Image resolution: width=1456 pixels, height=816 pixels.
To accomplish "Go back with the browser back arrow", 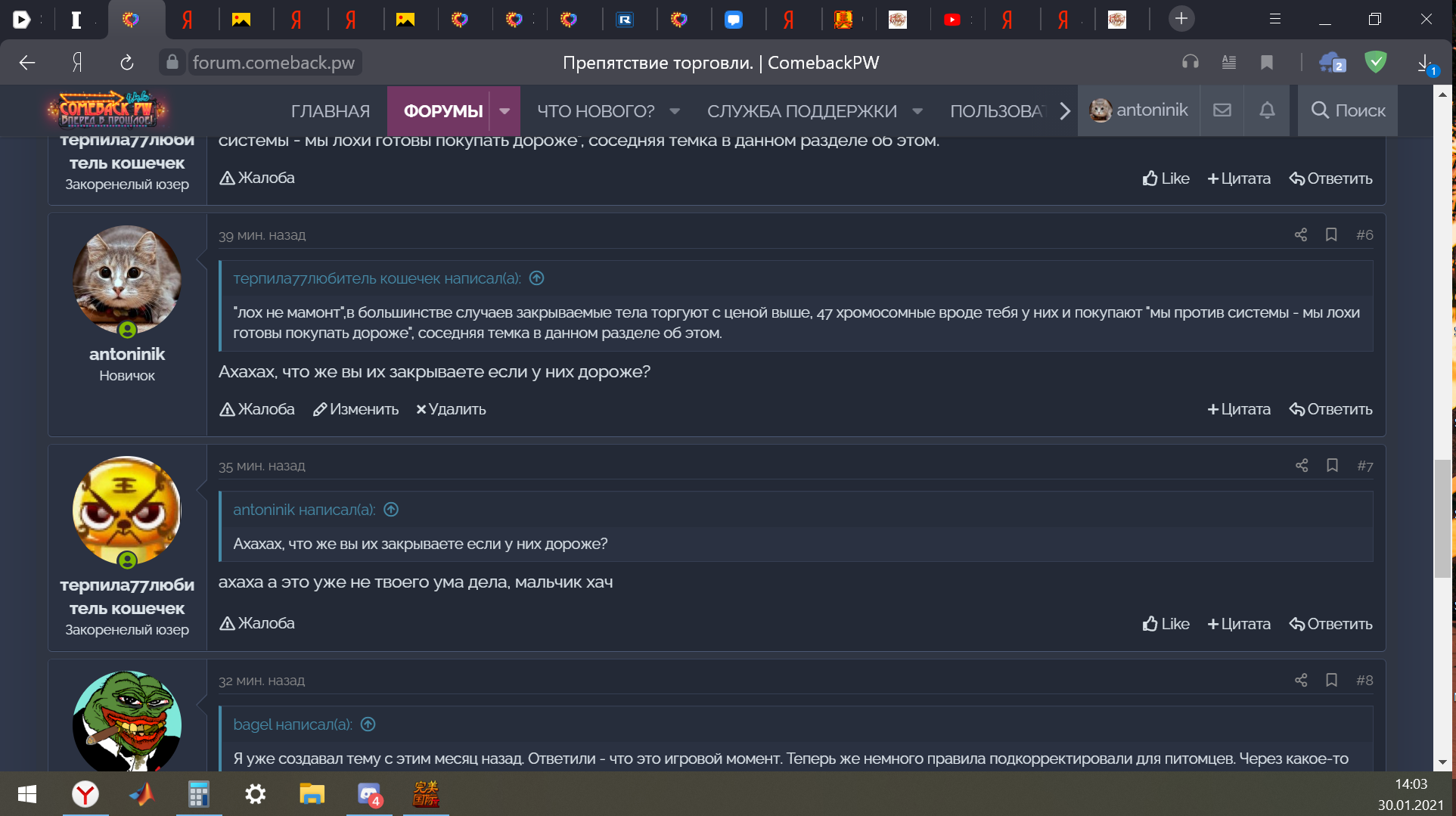I will point(27,63).
